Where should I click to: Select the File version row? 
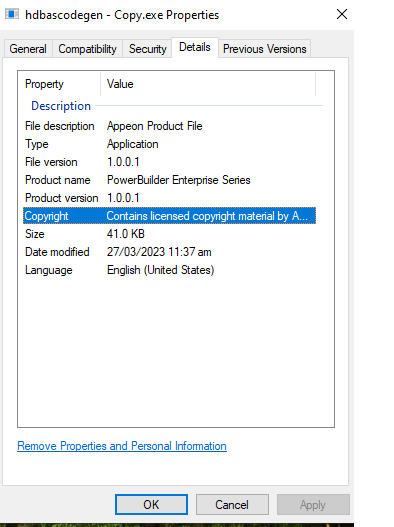click(x=169, y=162)
